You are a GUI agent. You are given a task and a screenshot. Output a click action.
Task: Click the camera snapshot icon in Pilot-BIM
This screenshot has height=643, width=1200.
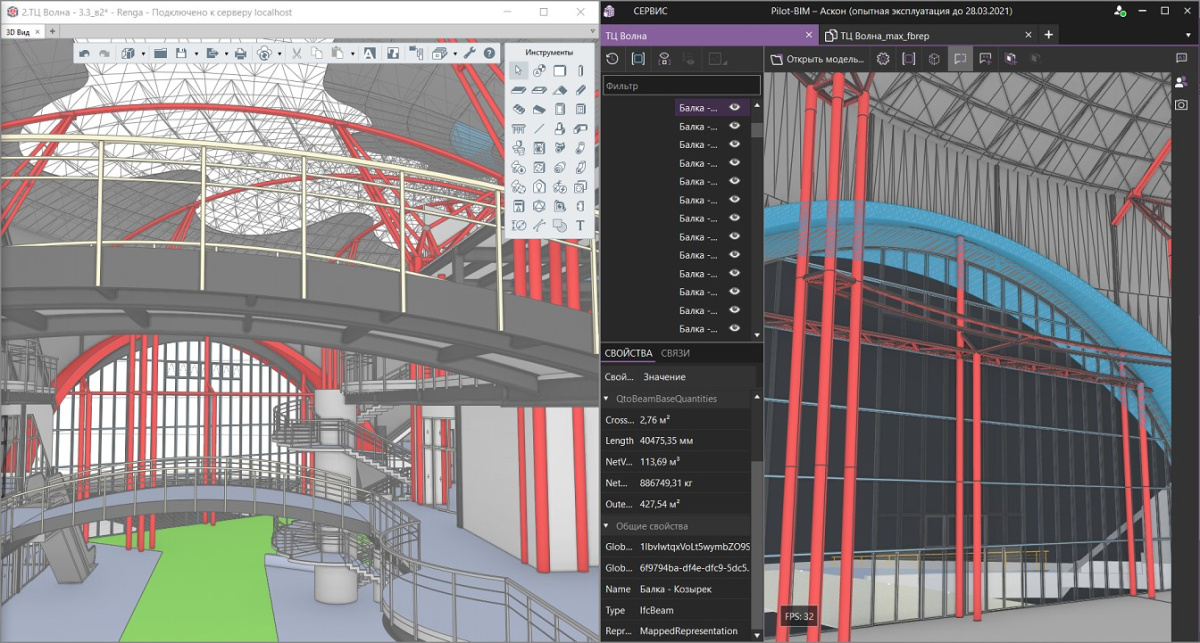1181,104
